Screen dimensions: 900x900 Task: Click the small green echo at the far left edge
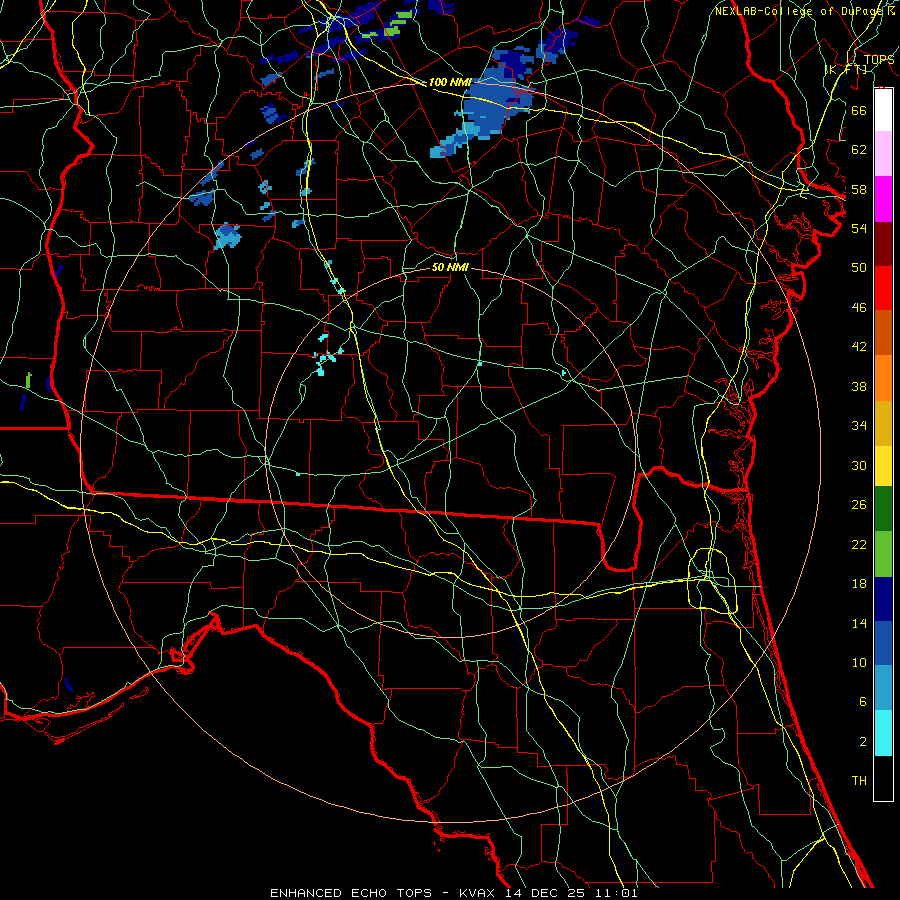click(28, 380)
